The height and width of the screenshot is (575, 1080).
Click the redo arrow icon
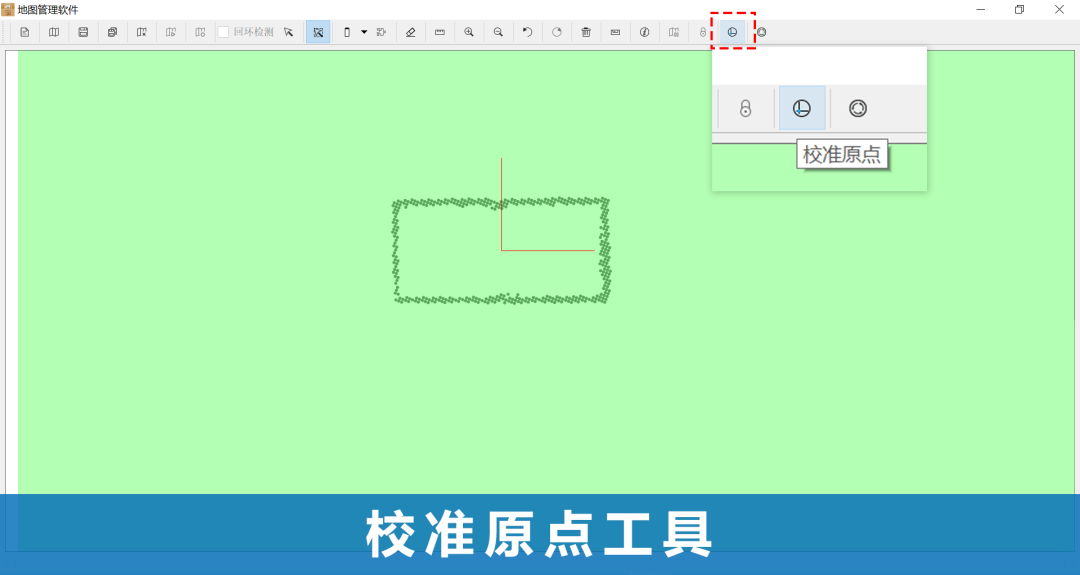pos(557,32)
